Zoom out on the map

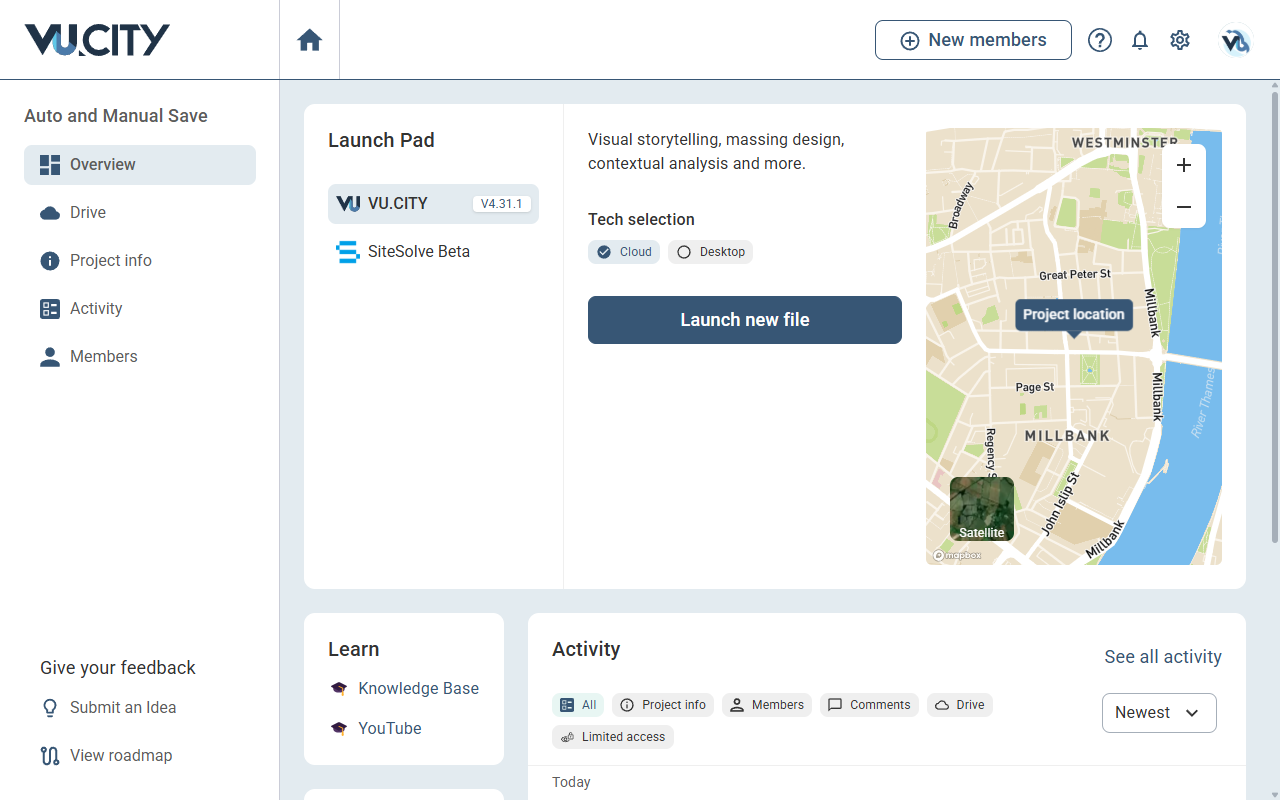tap(1184, 207)
